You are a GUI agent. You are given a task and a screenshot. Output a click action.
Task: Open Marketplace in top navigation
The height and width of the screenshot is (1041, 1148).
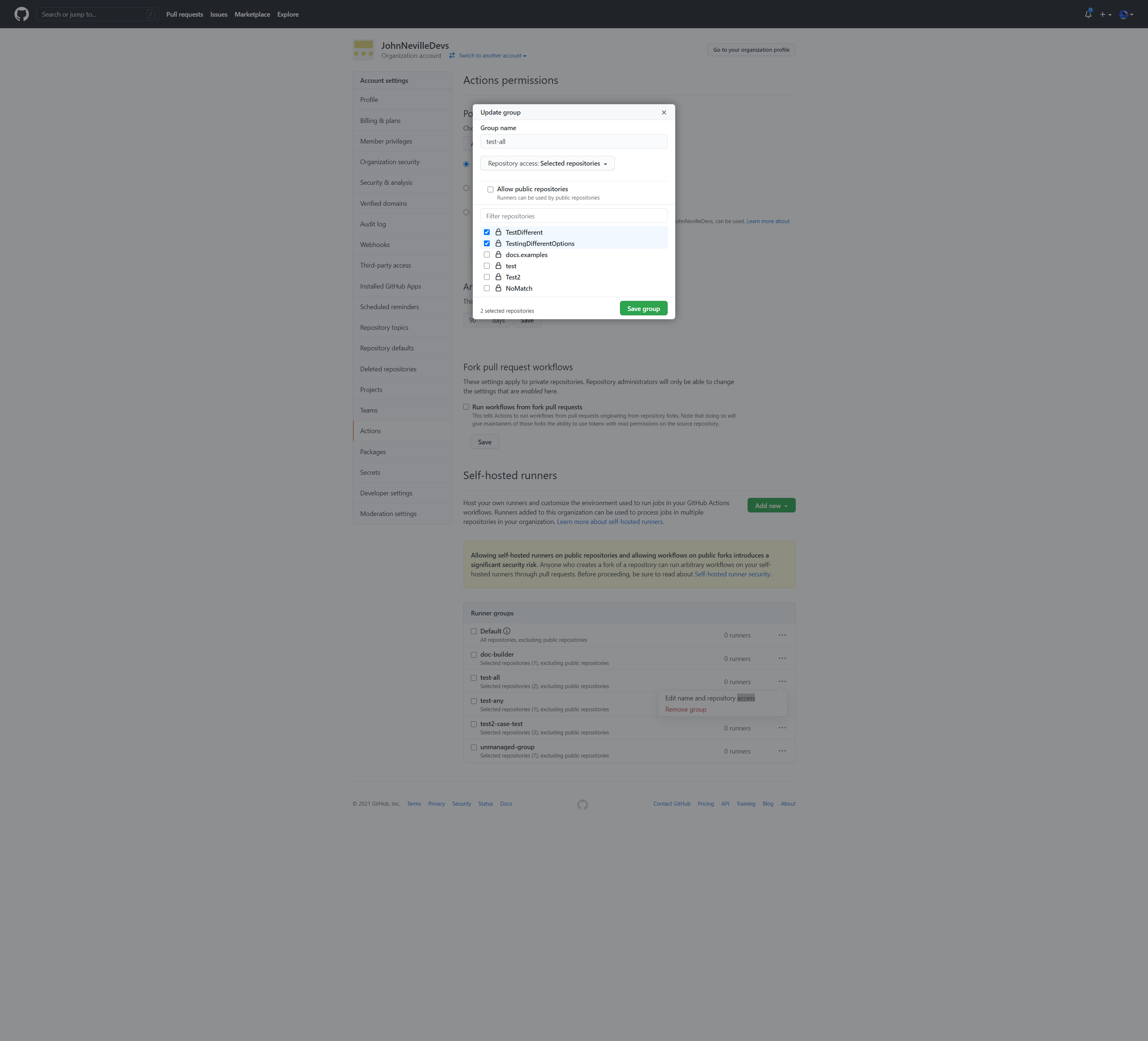pos(252,14)
